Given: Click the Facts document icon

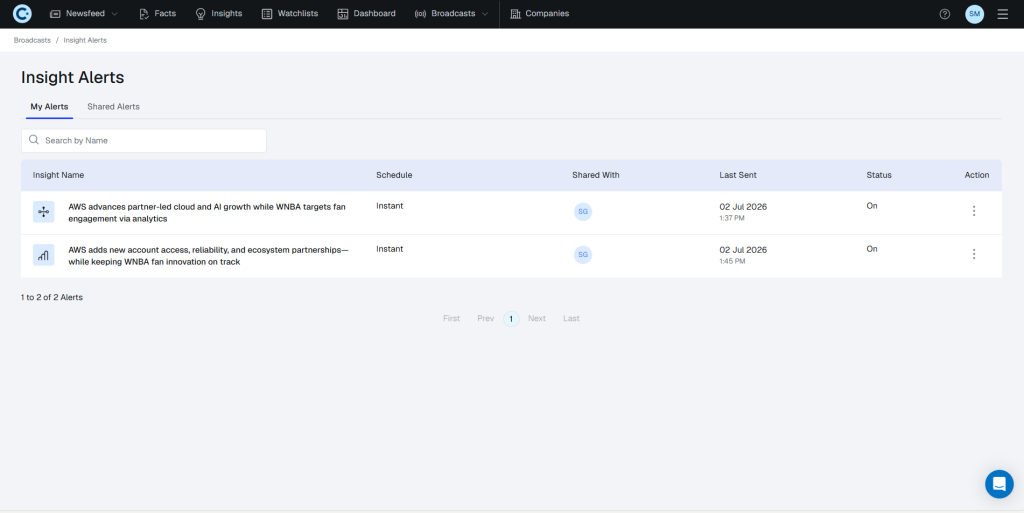Looking at the screenshot, I should coord(144,14).
